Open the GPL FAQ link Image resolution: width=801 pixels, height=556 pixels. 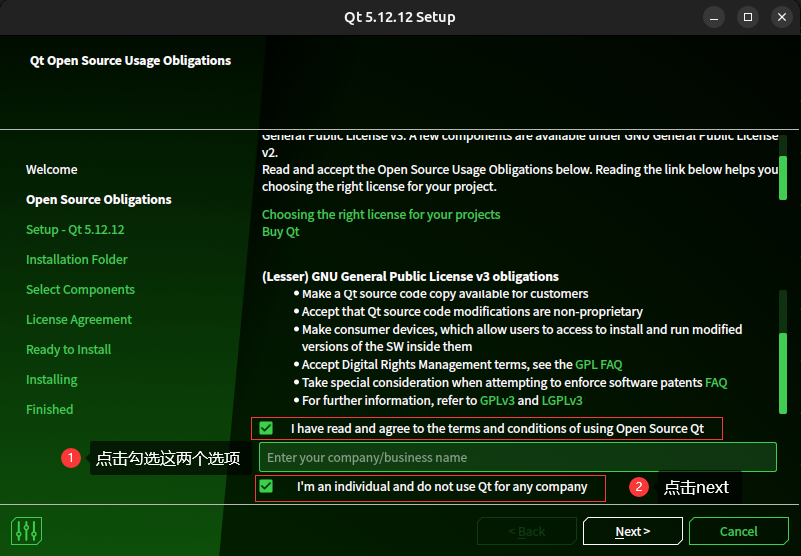click(599, 364)
